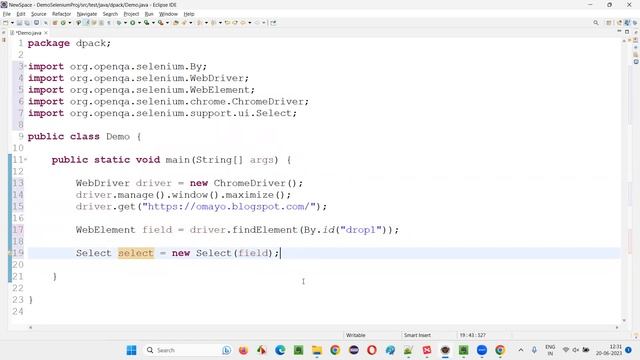The height and width of the screenshot is (360, 640).
Task: Click the toolbar Search magnifier icon
Action: click(x=596, y=23)
